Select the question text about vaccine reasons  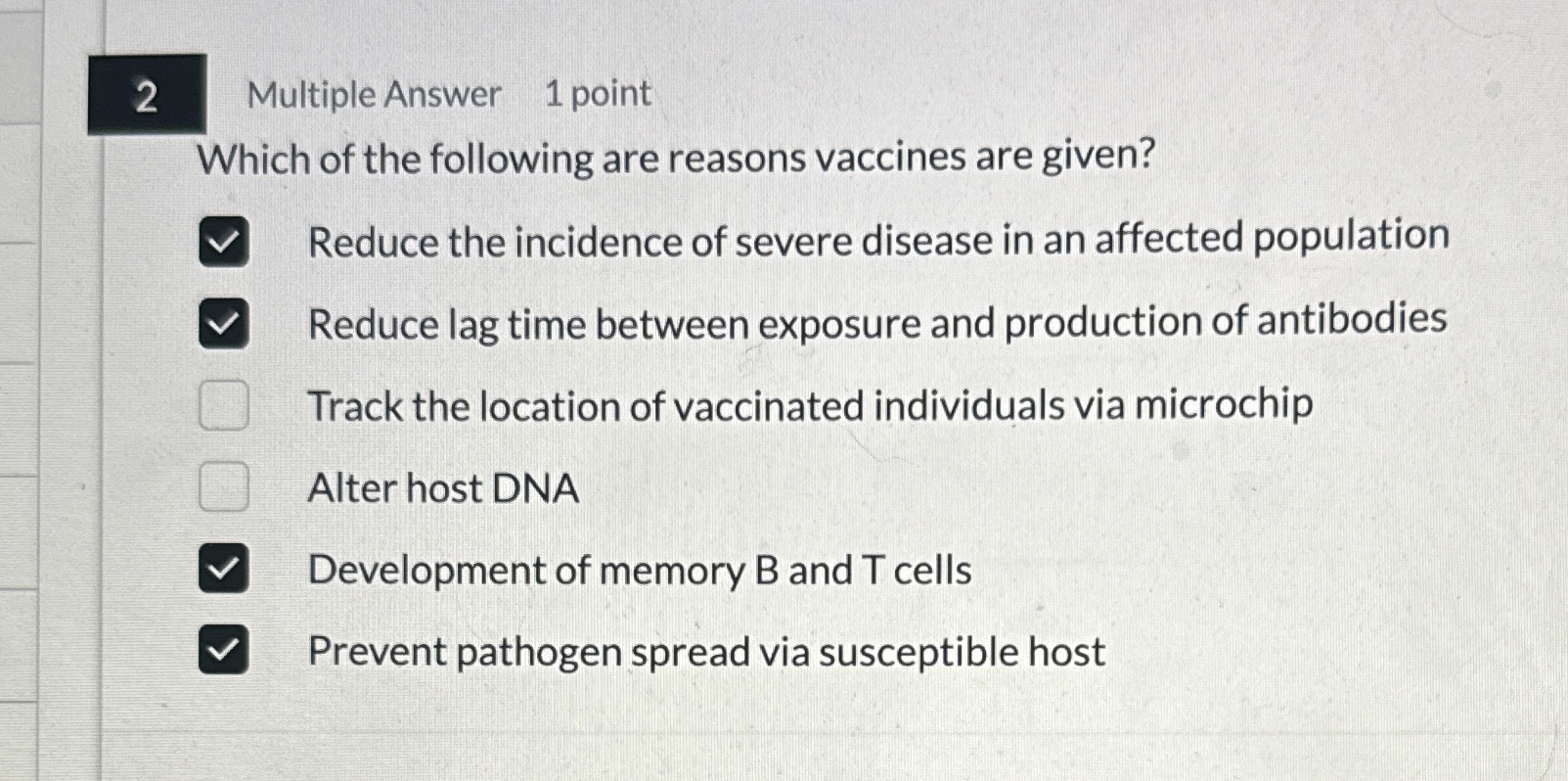coord(677,159)
